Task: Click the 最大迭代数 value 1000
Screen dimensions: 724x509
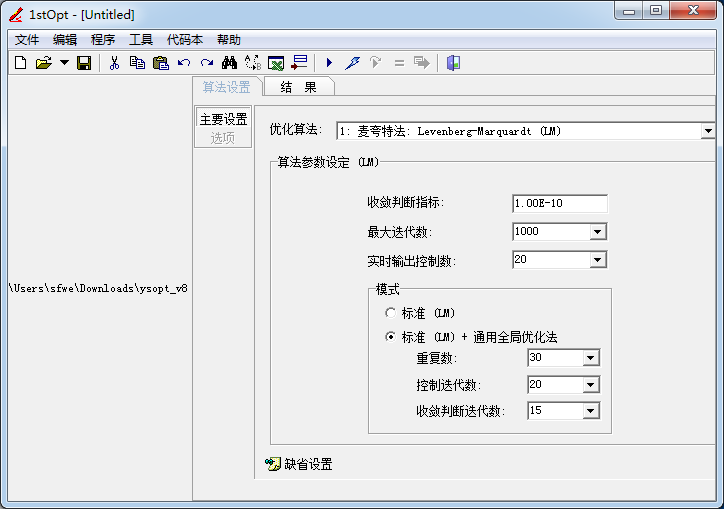Action: click(x=526, y=231)
